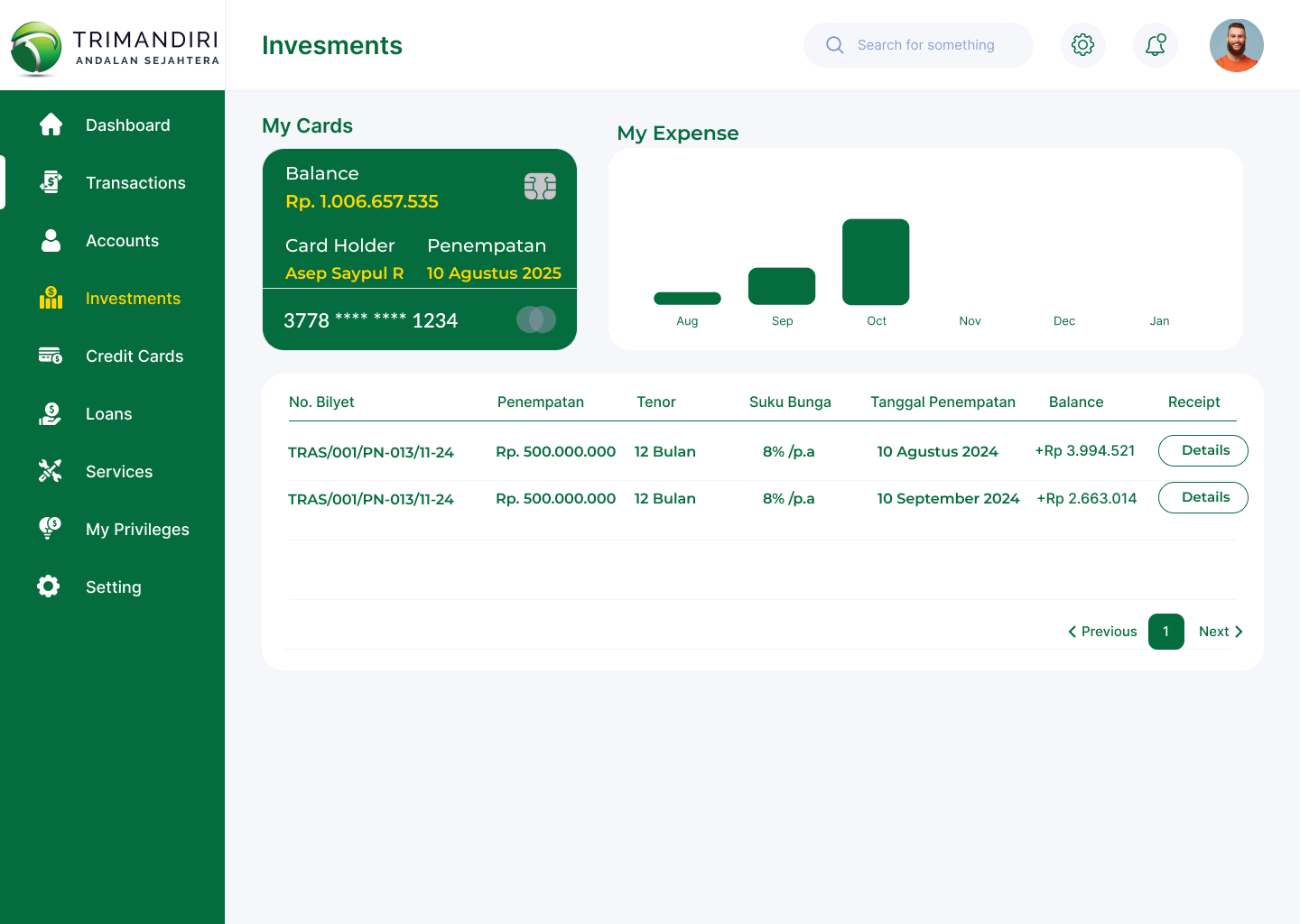Click the Loans hand-coin icon
Screen dimensions: 1300x924
51,413
